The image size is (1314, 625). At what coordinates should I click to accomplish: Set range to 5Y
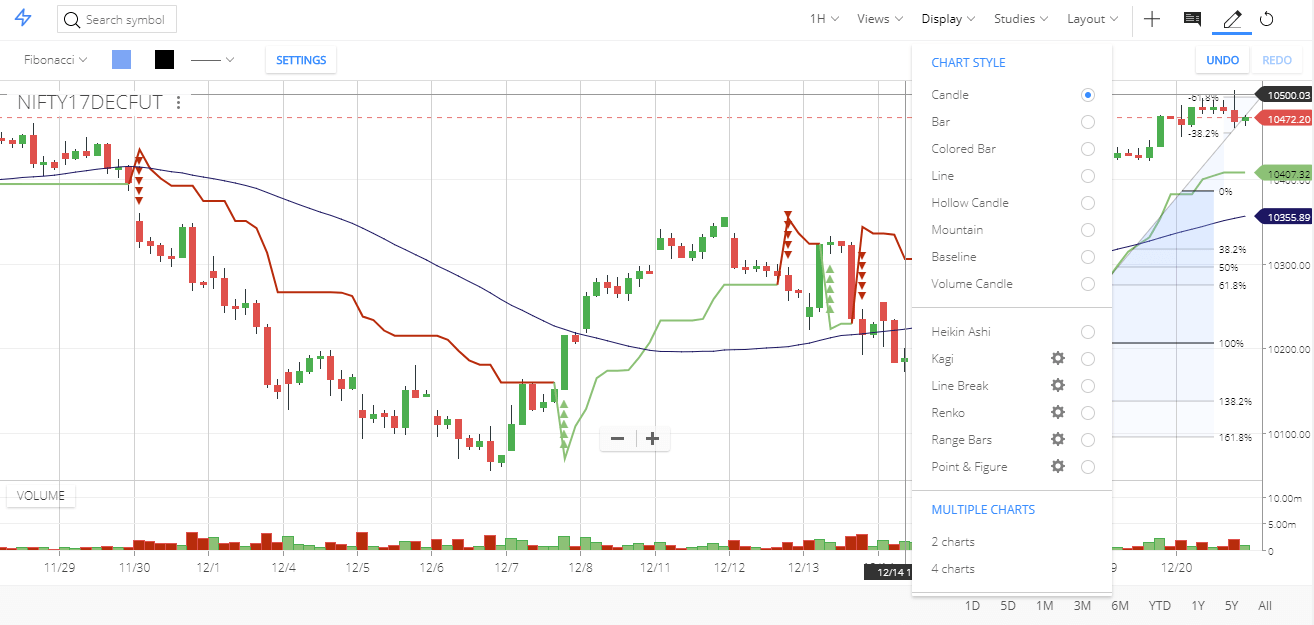[x=1231, y=606]
